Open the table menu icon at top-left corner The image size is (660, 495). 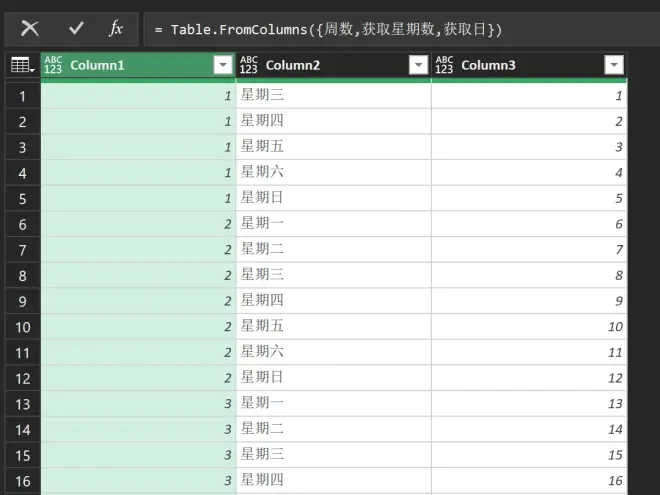[23, 65]
